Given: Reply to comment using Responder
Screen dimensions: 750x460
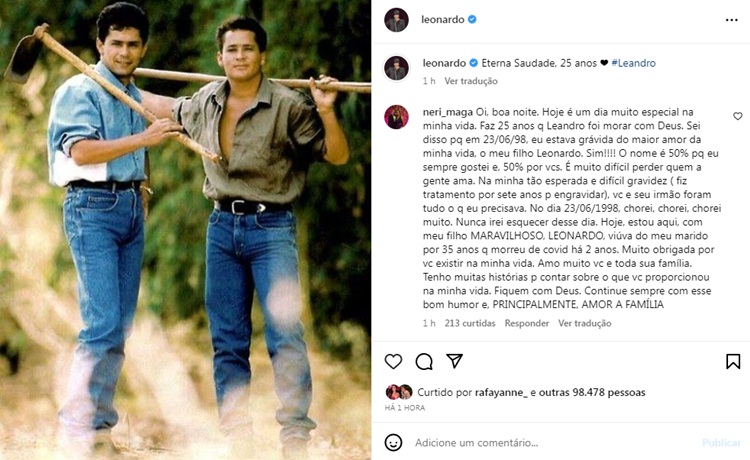Looking at the screenshot, I should (x=526, y=323).
